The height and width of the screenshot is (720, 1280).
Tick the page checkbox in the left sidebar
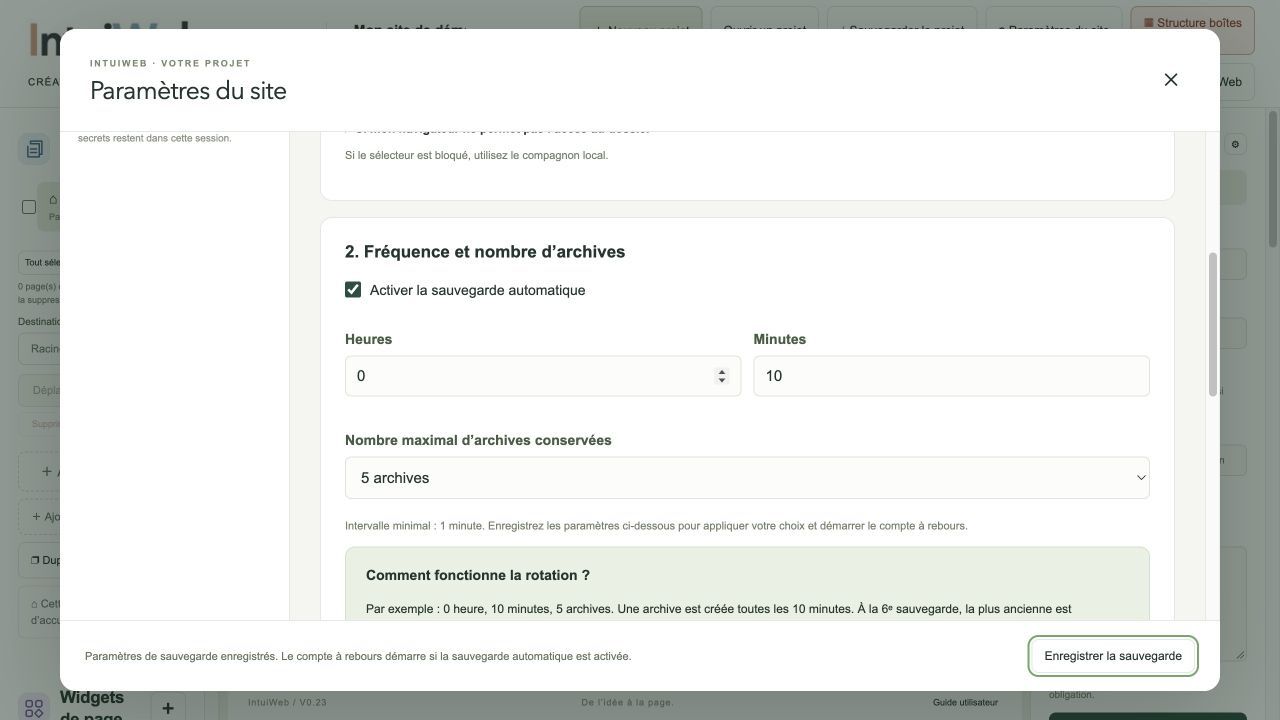(29, 207)
